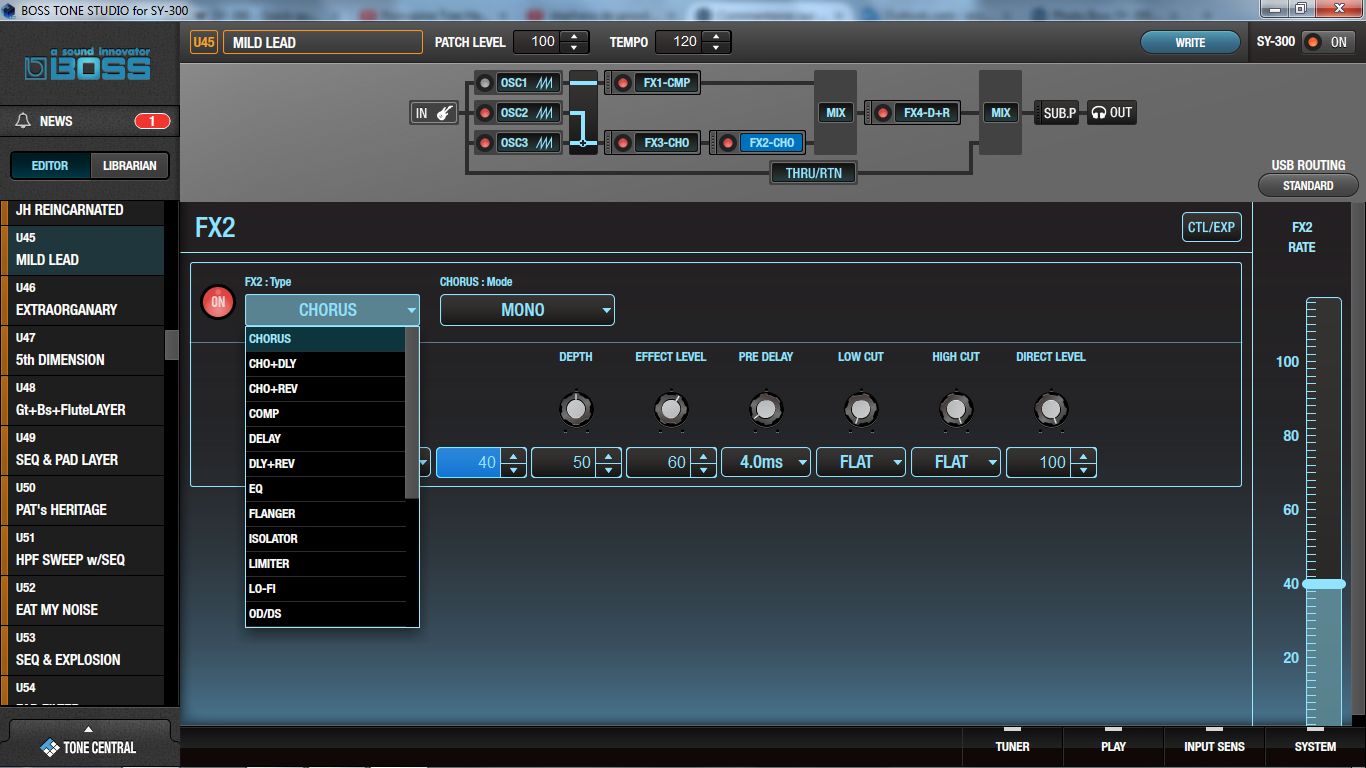Open the FX1-CMP block
This screenshot has width=1366, height=768.
666,83
